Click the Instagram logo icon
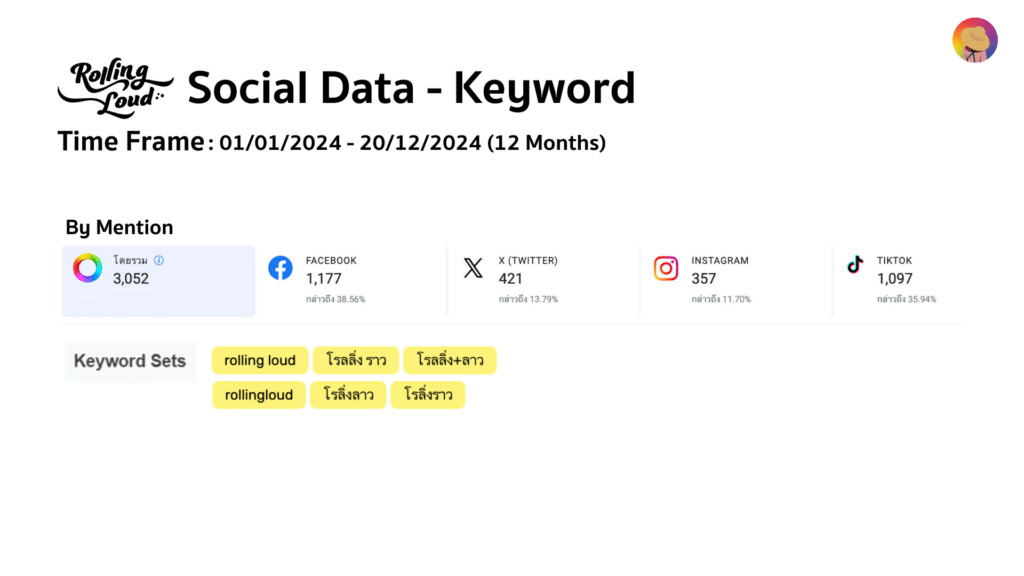This screenshot has height=576, width=1024. (x=665, y=268)
